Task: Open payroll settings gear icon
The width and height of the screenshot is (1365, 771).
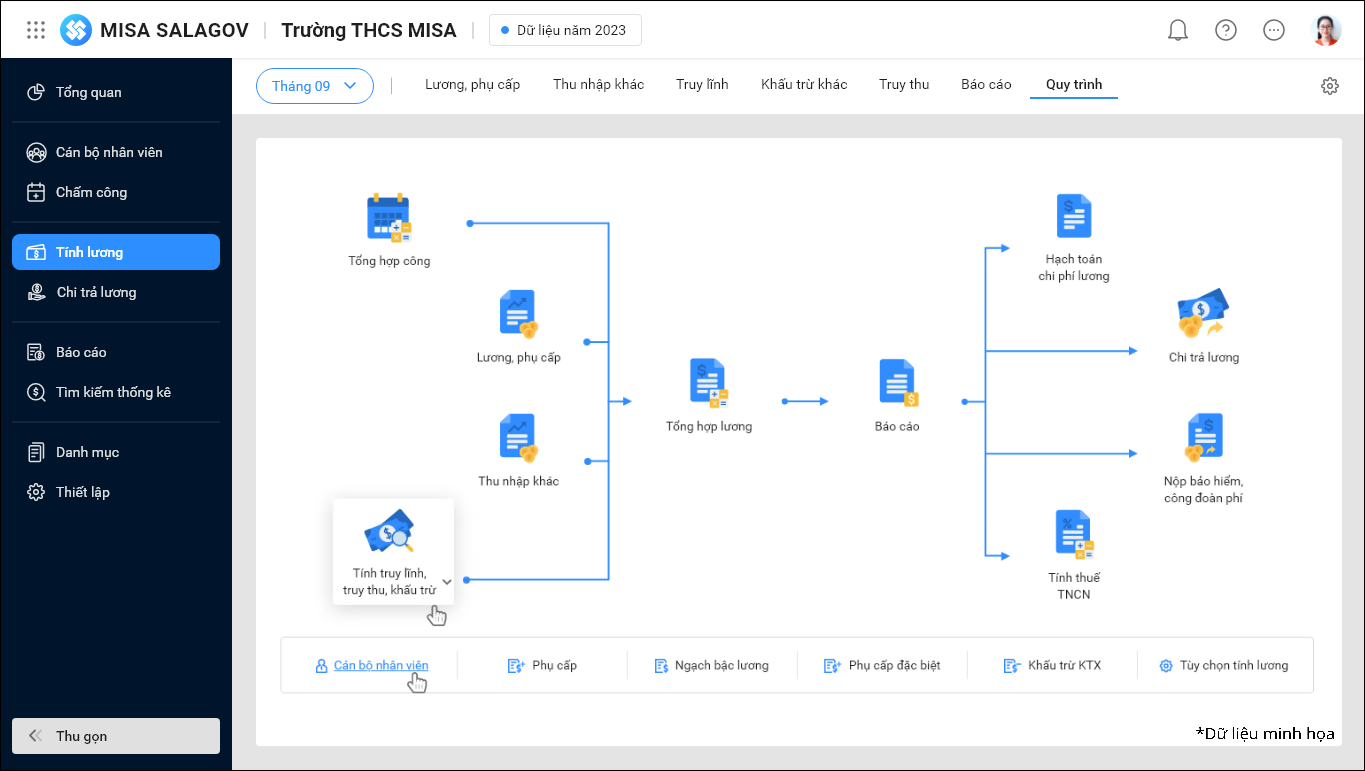Action: click(x=1330, y=86)
